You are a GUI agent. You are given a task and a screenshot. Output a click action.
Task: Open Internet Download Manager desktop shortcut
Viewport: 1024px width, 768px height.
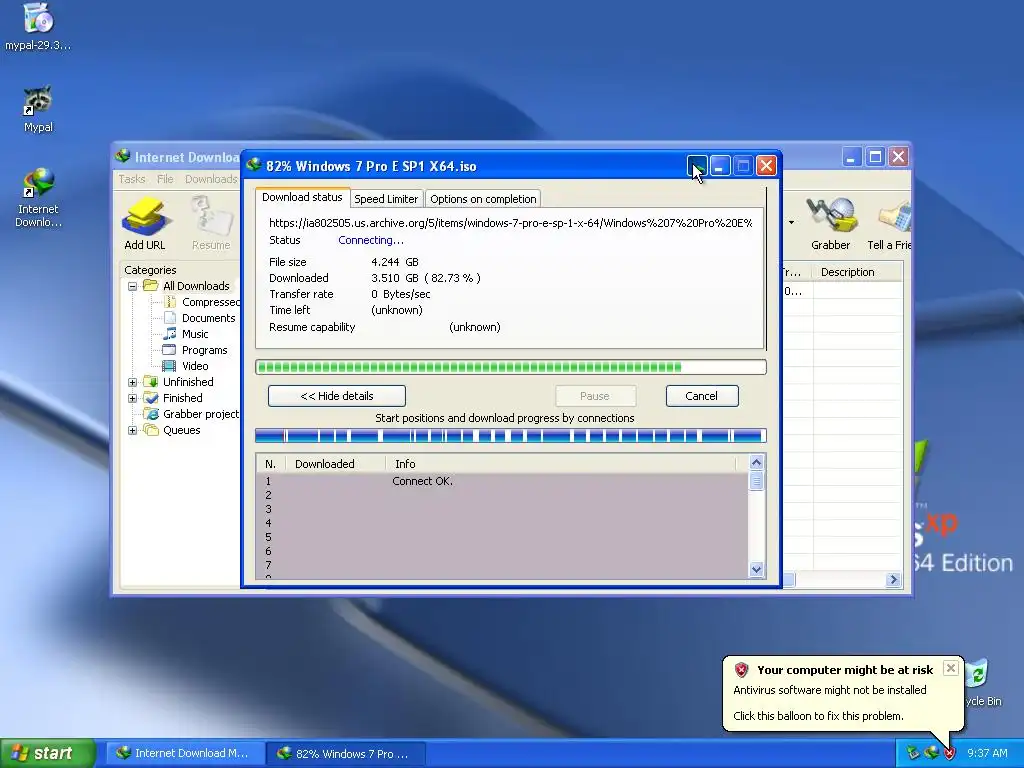point(38,197)
